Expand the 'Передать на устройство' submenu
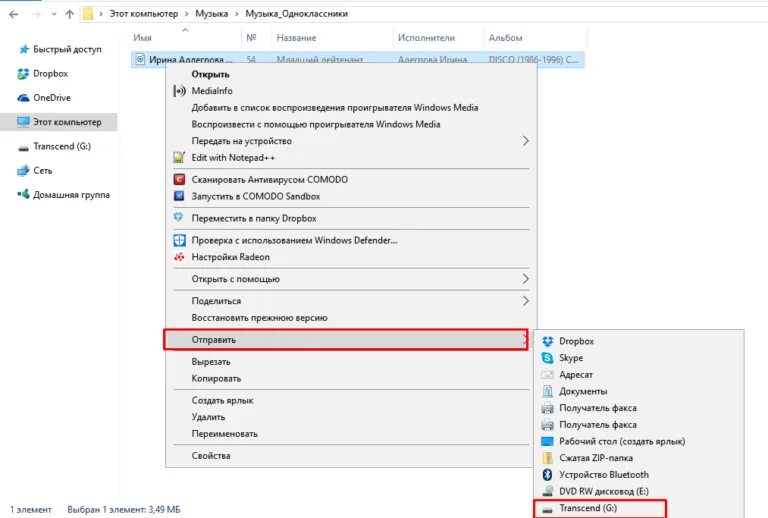This screenshot has width=768, height=518. click(351, 141)
